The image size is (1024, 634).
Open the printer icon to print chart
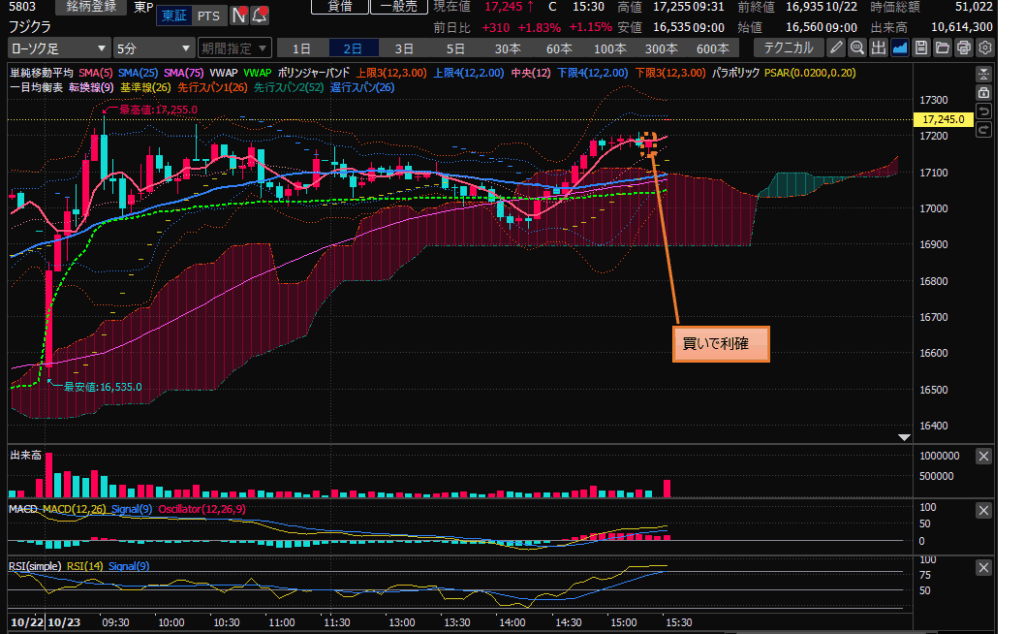964,47
